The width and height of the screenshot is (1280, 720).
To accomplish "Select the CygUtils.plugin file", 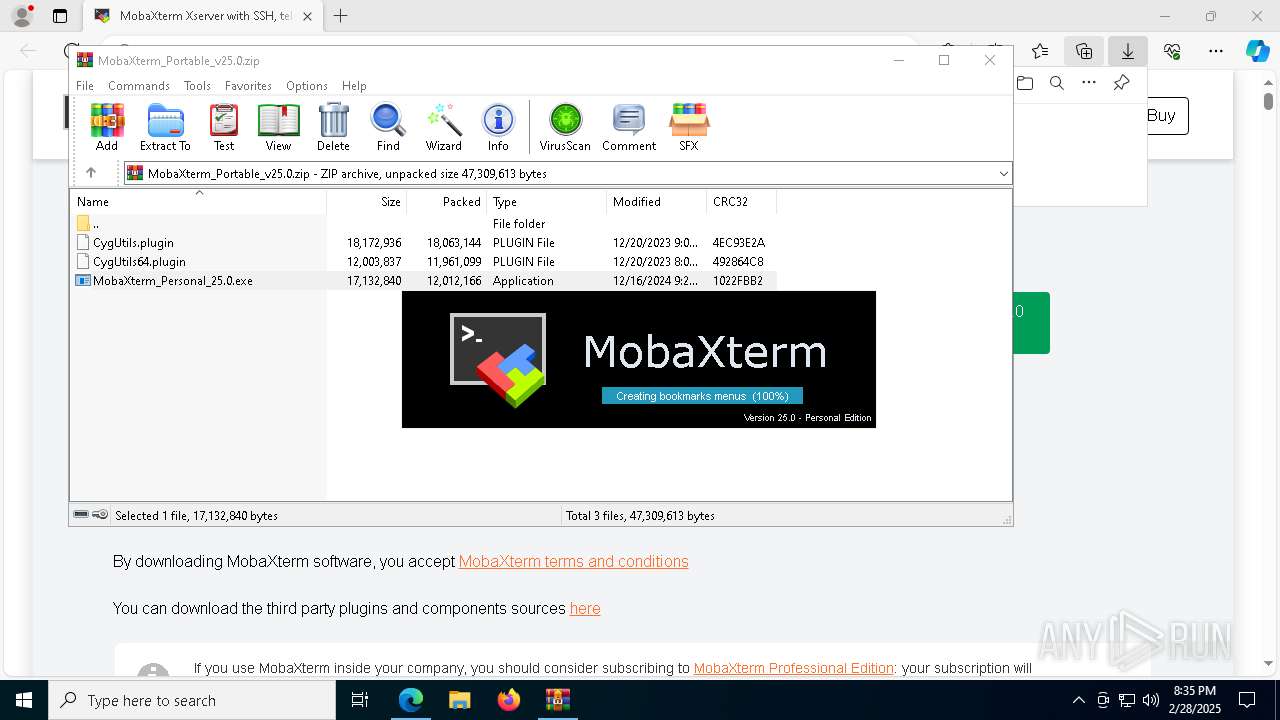I will tap(423, 243).
